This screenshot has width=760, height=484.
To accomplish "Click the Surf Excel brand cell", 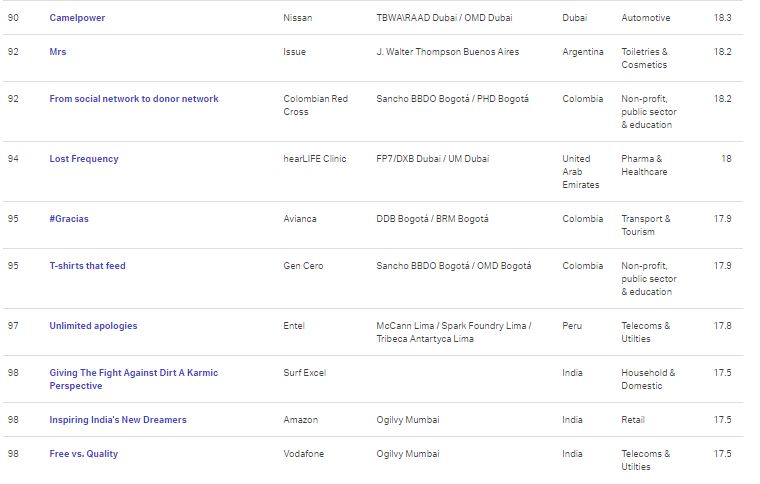I will coord(304,373).
